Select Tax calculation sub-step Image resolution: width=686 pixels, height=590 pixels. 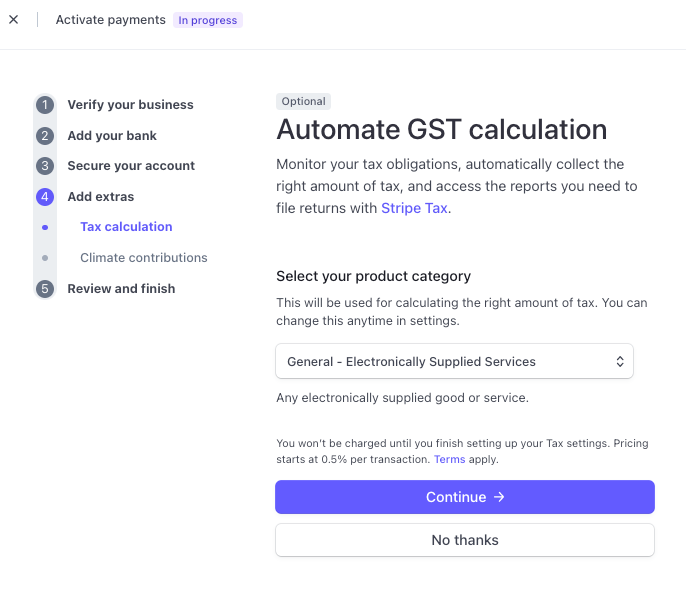click(126, 227)
